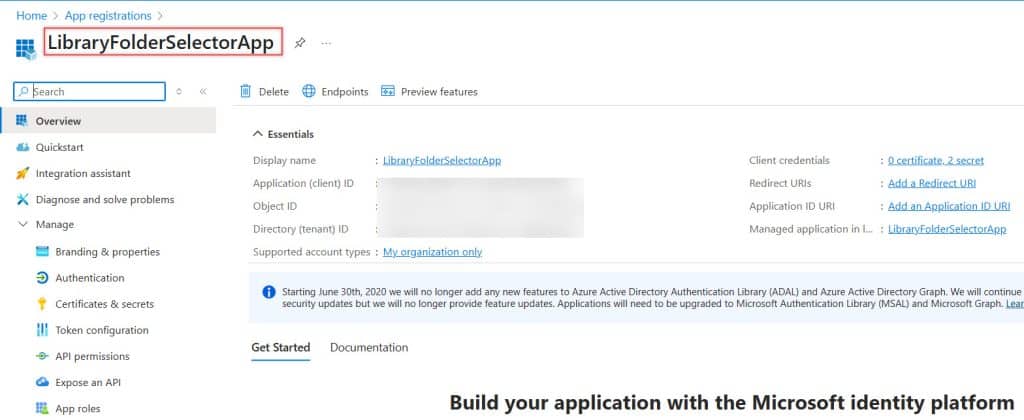Open 0 certificate, 2 secret link
Screen dimensions: 1024x420
pyautogui.click(x=936, y=160)
